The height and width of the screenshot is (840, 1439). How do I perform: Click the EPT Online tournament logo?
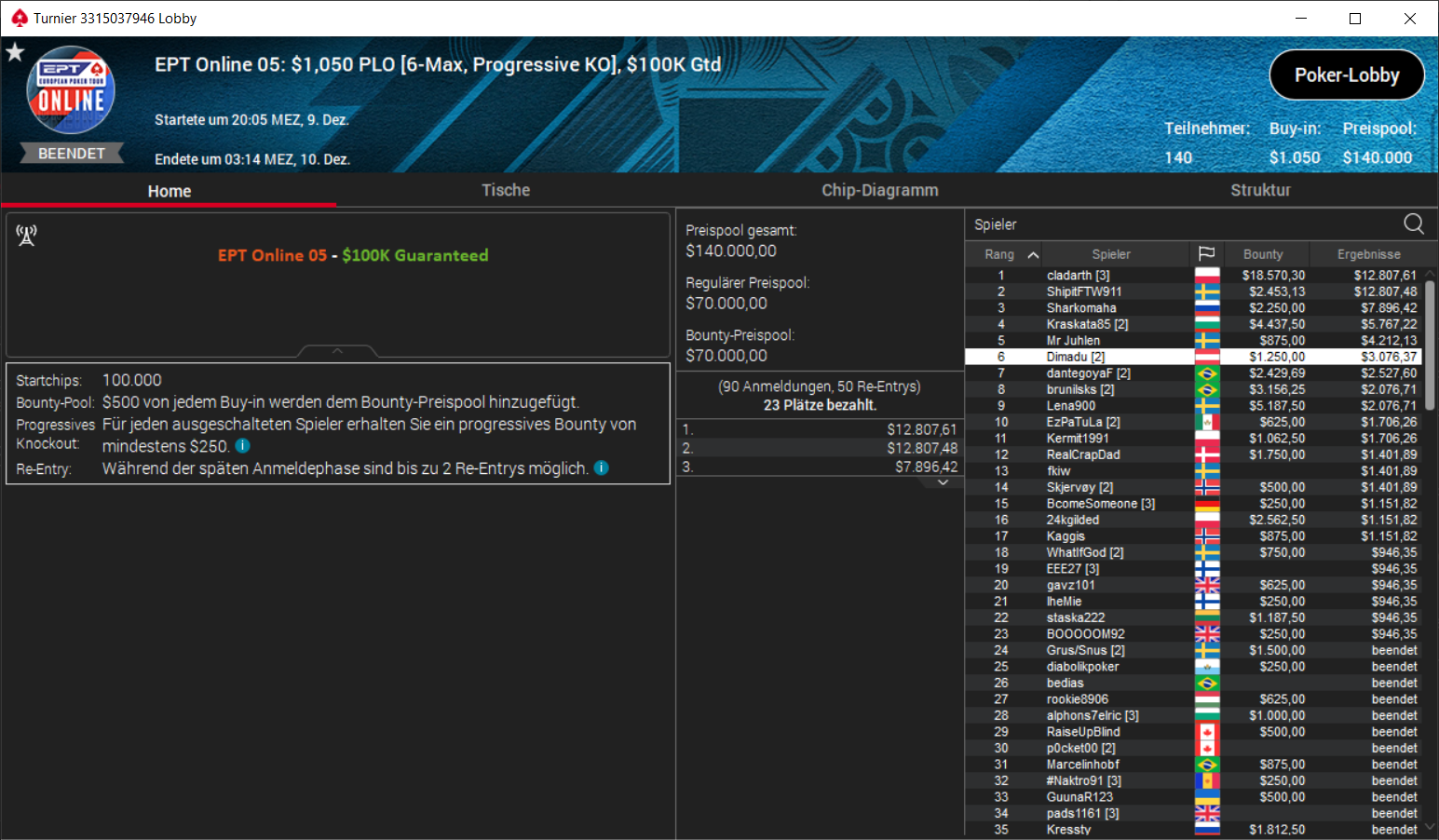(x=71, y=91)
